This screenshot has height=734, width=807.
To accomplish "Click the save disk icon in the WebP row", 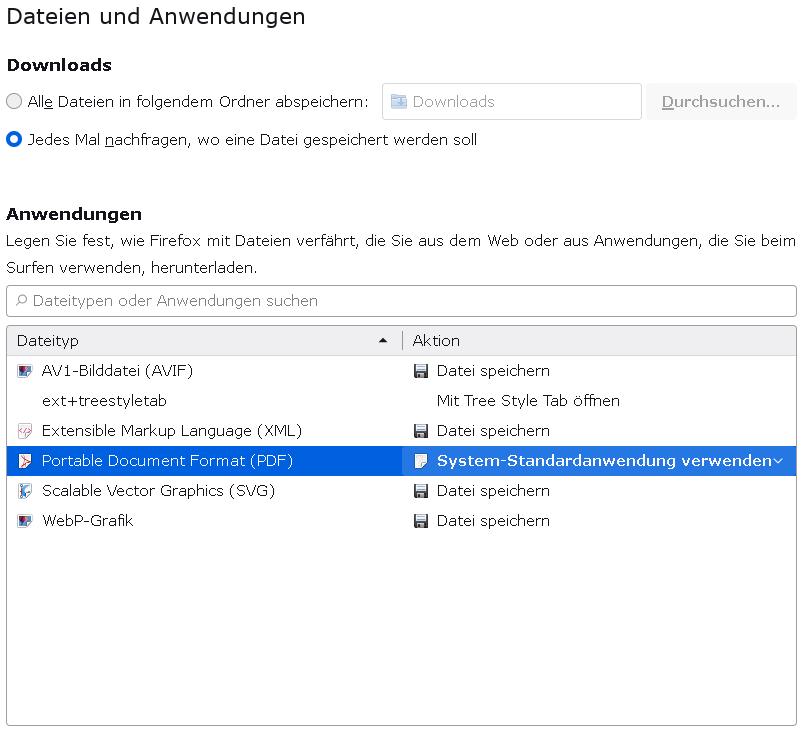I will pos(421,521).
